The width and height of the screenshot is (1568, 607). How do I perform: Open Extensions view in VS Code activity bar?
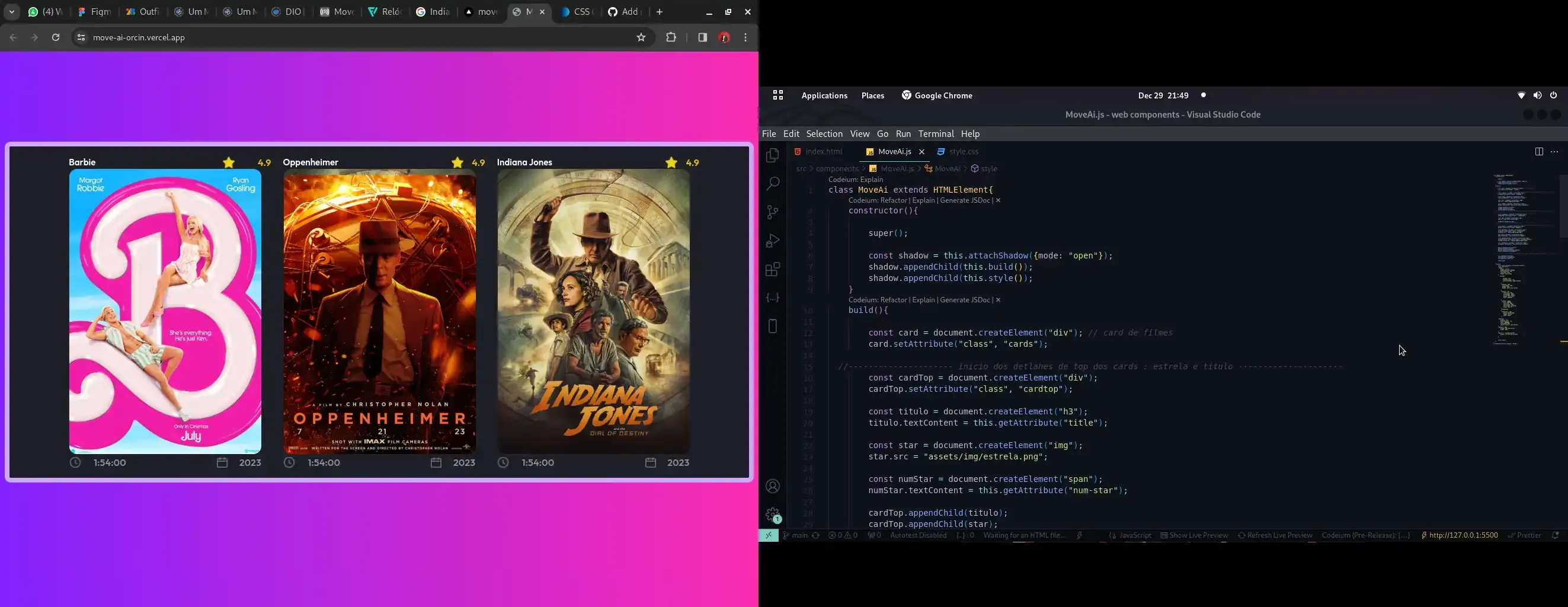click(x=772, y=269)
